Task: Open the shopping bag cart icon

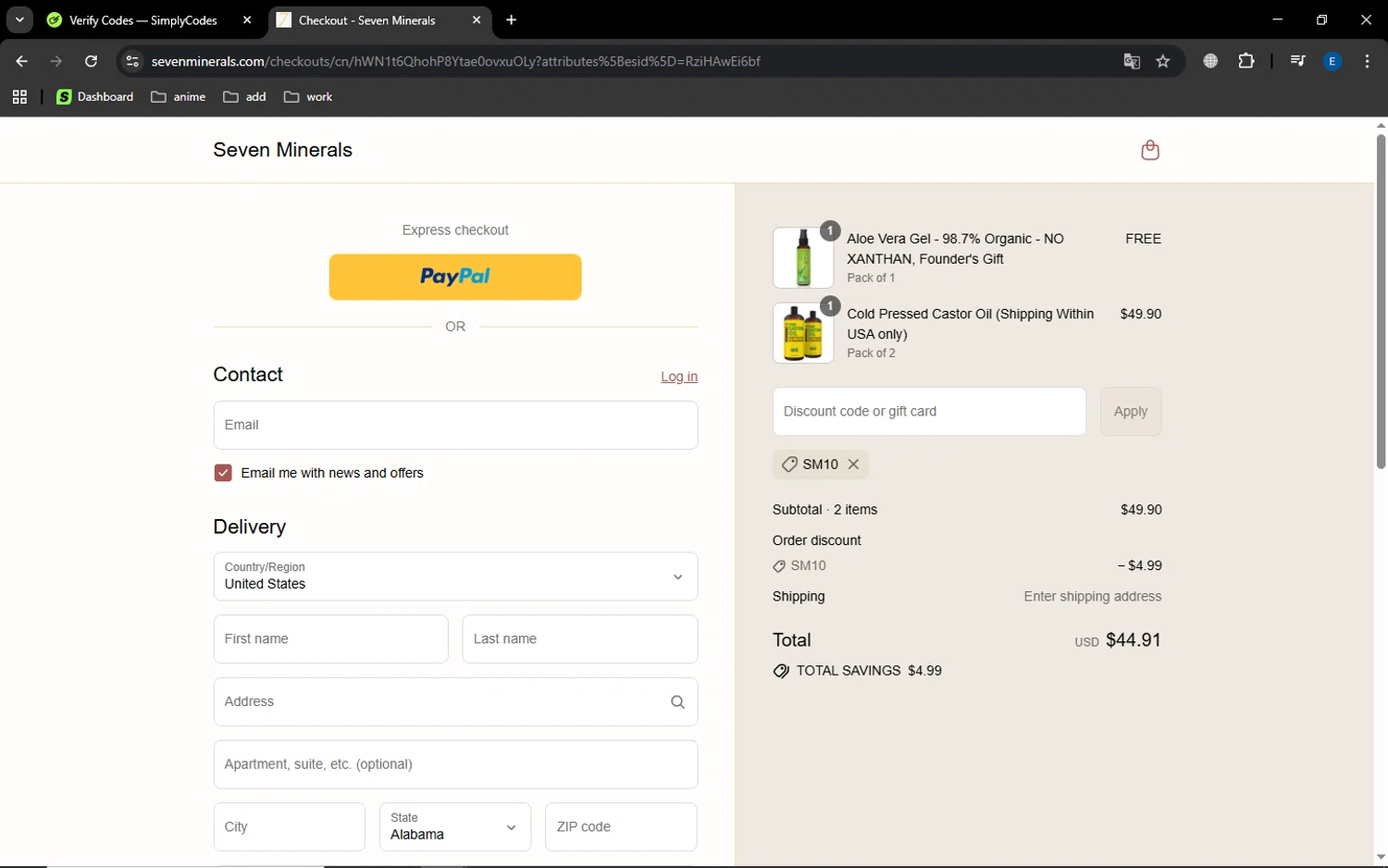Action: [x=1150, y=150]
